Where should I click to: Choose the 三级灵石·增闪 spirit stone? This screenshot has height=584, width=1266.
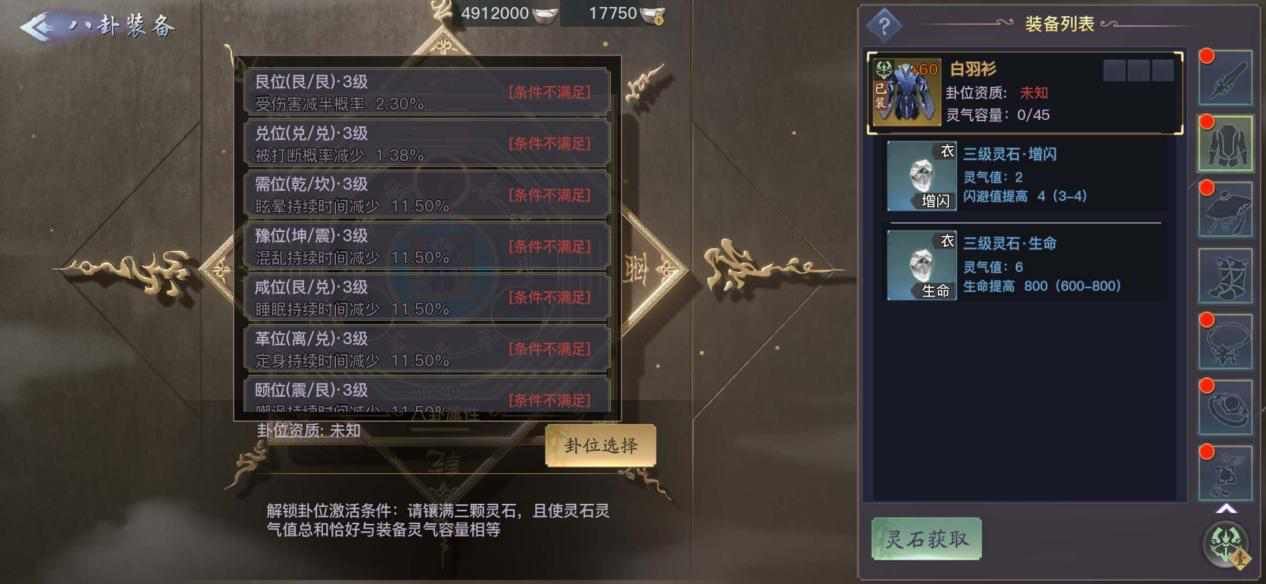[x=1026, y=176]
